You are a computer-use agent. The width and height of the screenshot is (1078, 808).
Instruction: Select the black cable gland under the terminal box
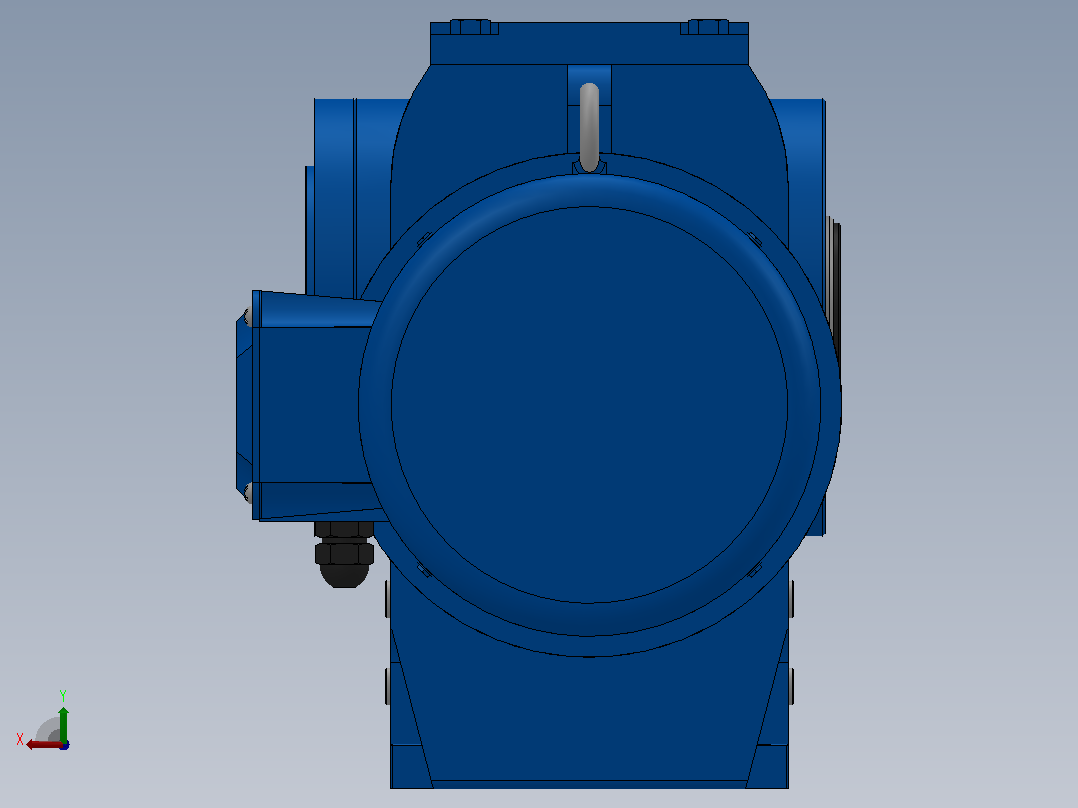tap(344, 554)
